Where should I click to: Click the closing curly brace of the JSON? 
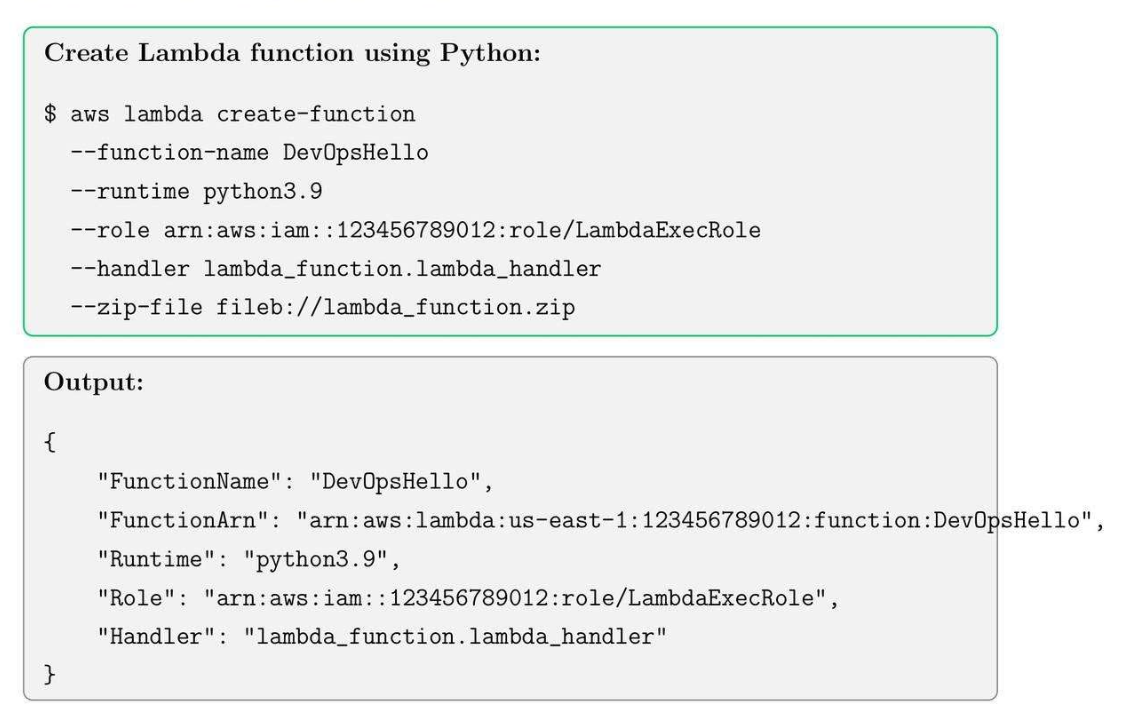coord(48,676)
